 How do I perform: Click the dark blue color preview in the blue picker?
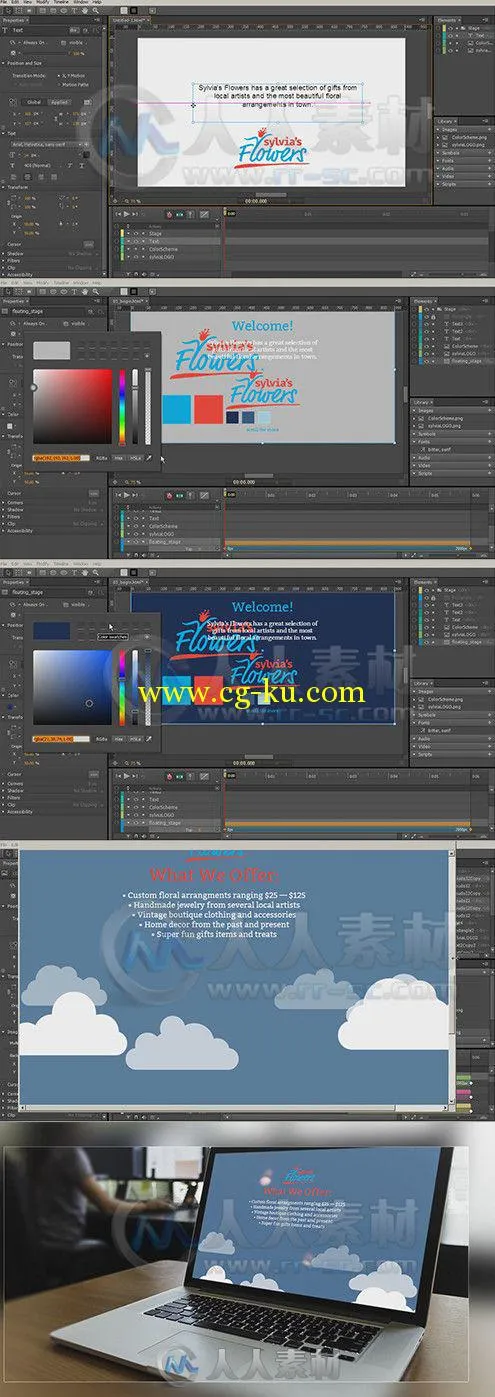coord(52,630)
